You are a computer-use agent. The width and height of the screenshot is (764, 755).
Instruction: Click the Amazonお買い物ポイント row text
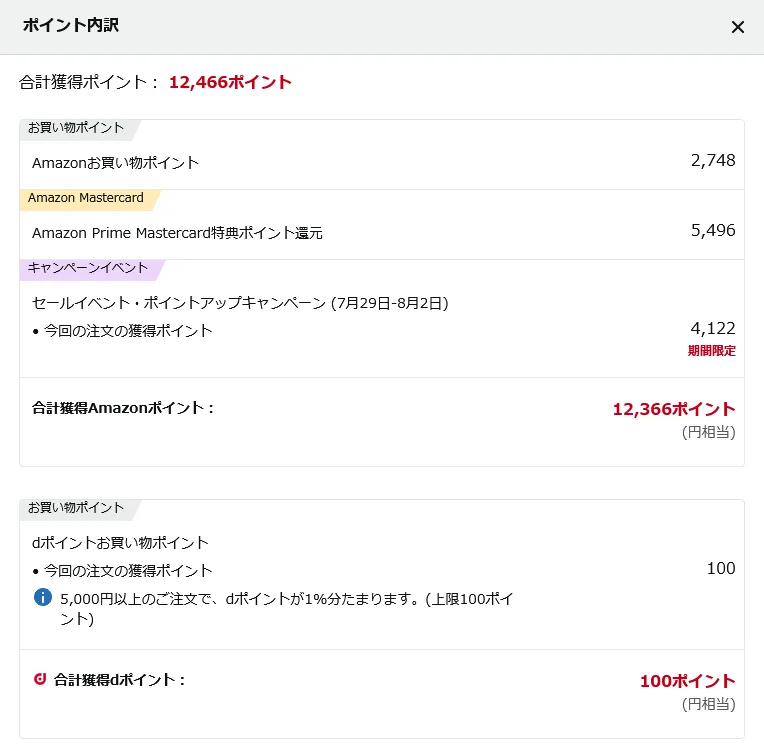(x=115, y=163)
